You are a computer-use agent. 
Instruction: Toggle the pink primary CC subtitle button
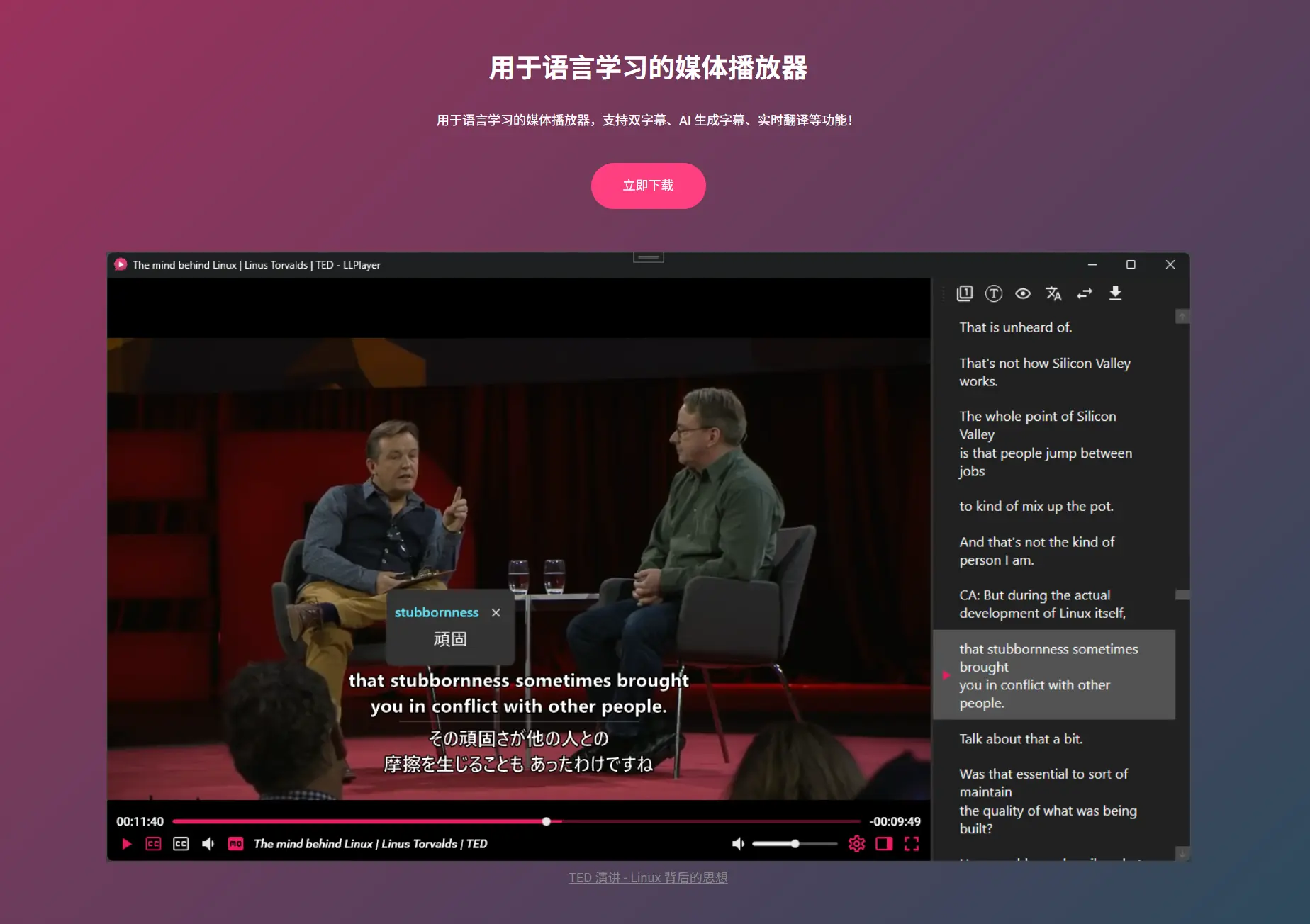(x=153, y=844)
